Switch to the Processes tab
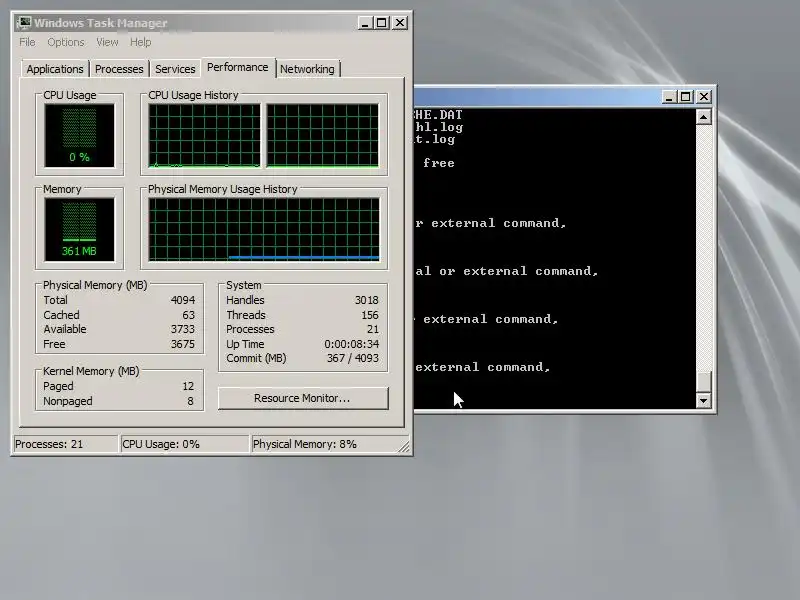The width and height of the screenshot is (800, 600). (x=119, y=69)
